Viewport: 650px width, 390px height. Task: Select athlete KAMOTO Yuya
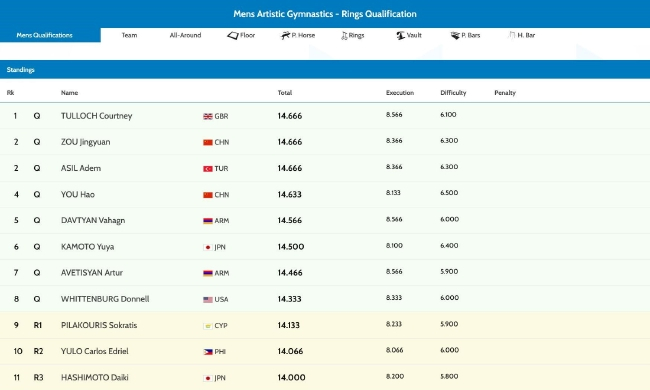[x=87, y=247]
